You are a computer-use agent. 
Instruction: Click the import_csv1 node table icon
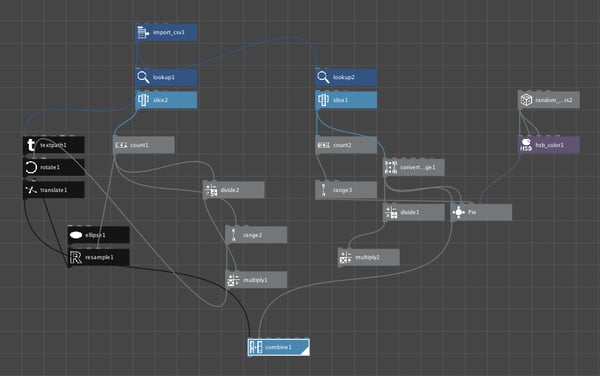pos(143,33)
